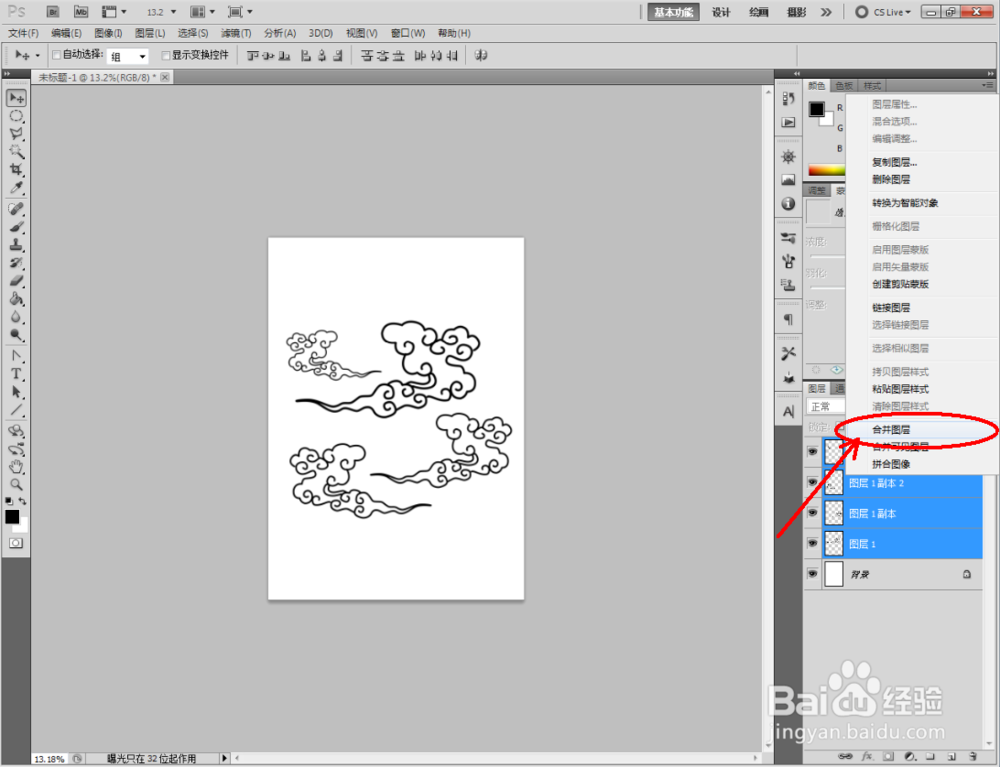The height and width of the screenshot is (767, 1000).
Task: Toggle visibility of the topmost layer
Action: 812,451
